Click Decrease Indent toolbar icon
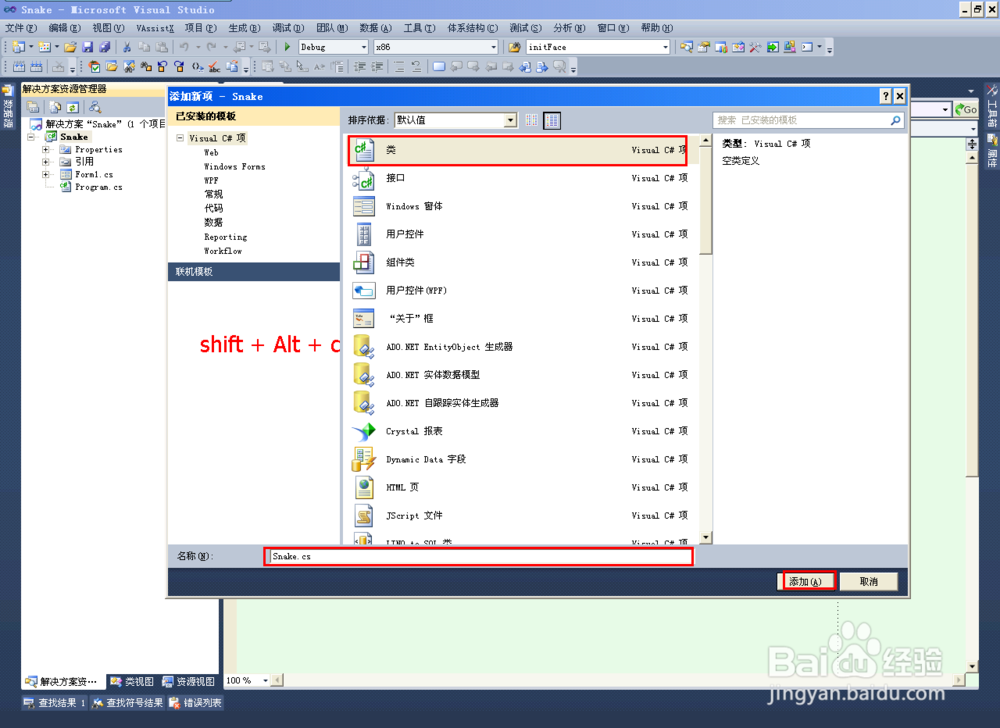1000x728 pixels. (x=360, y=67)
